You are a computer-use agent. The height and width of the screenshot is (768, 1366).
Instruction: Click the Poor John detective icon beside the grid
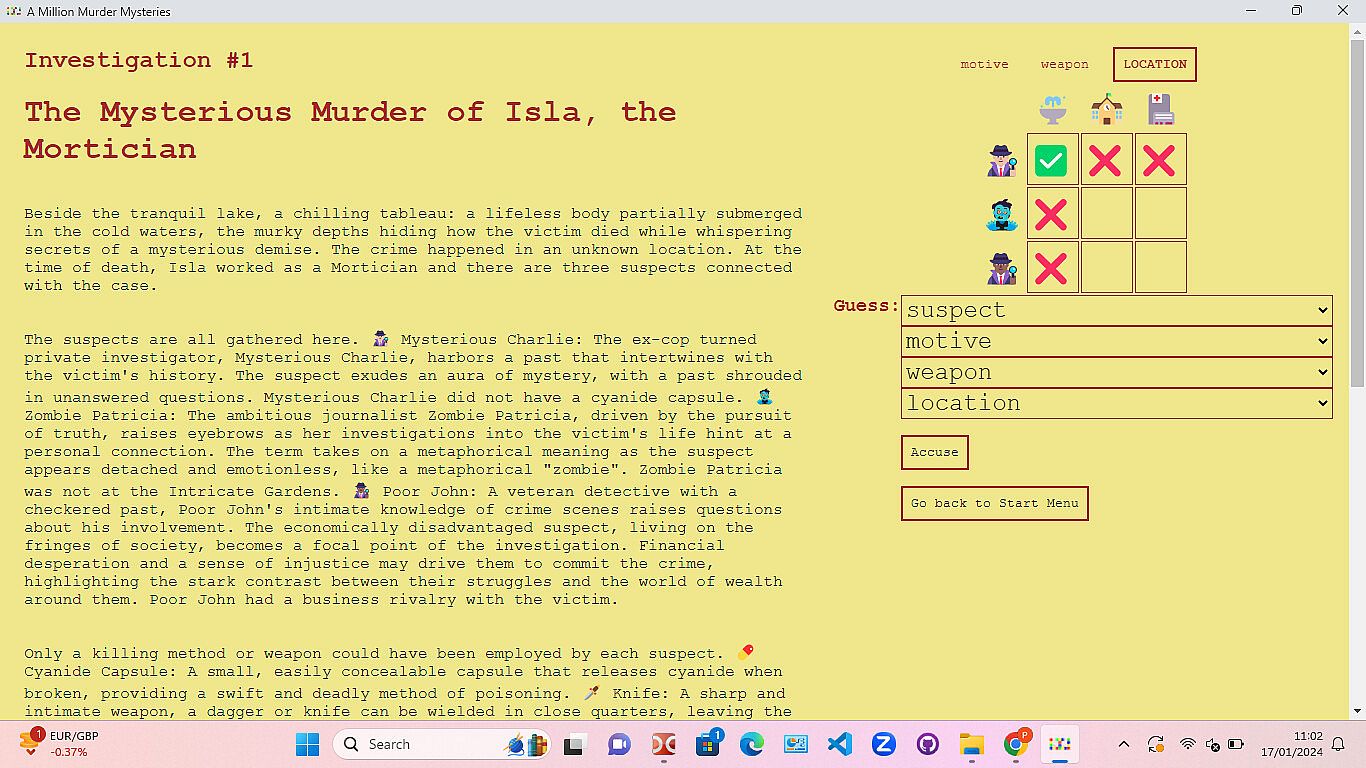(1002, 268)
